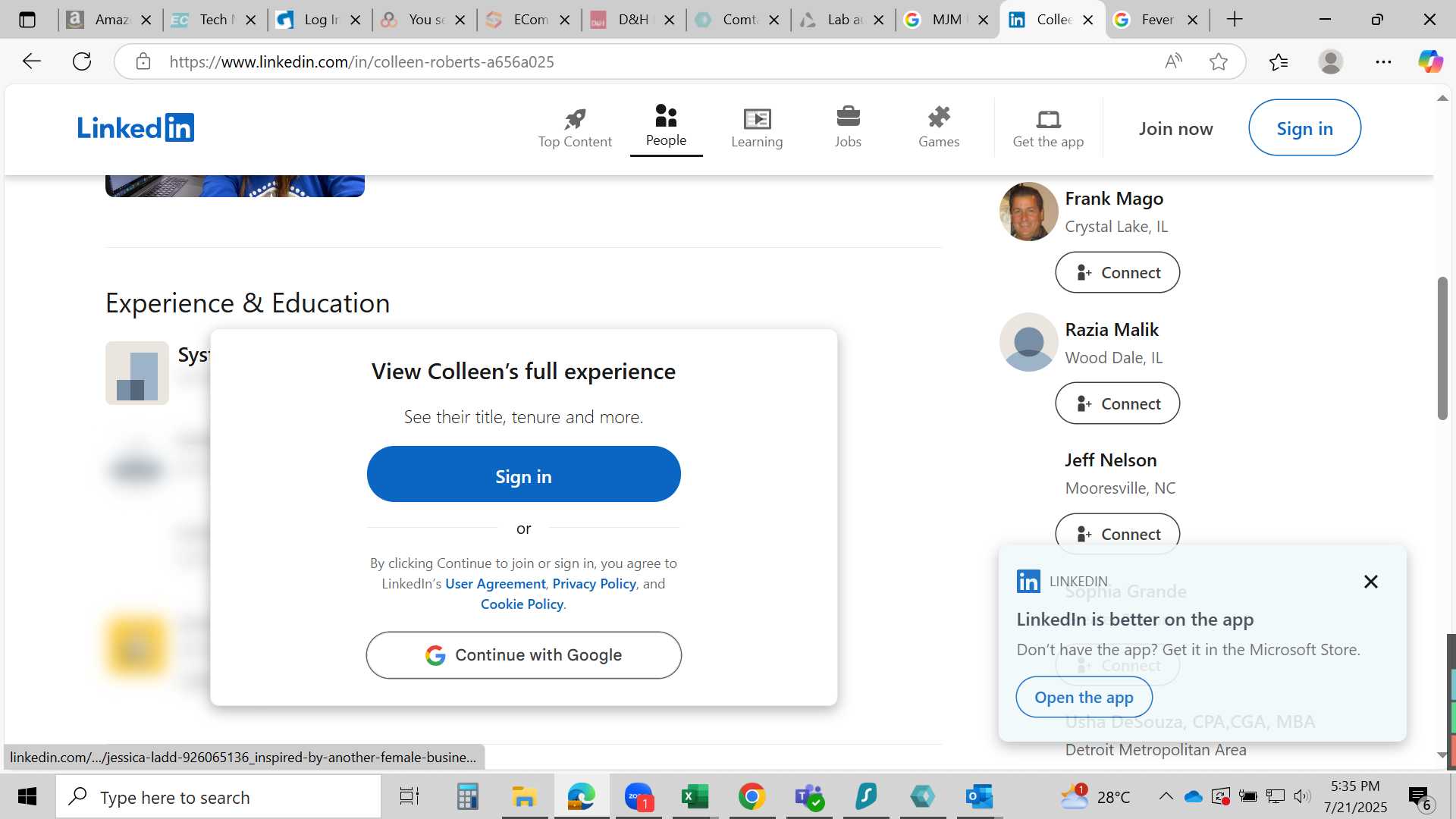Image resolution: width=1456 pixels, height=819 pixels.
Task: Activate Read aloud icon in address bar
Action: click(1173, 61)
